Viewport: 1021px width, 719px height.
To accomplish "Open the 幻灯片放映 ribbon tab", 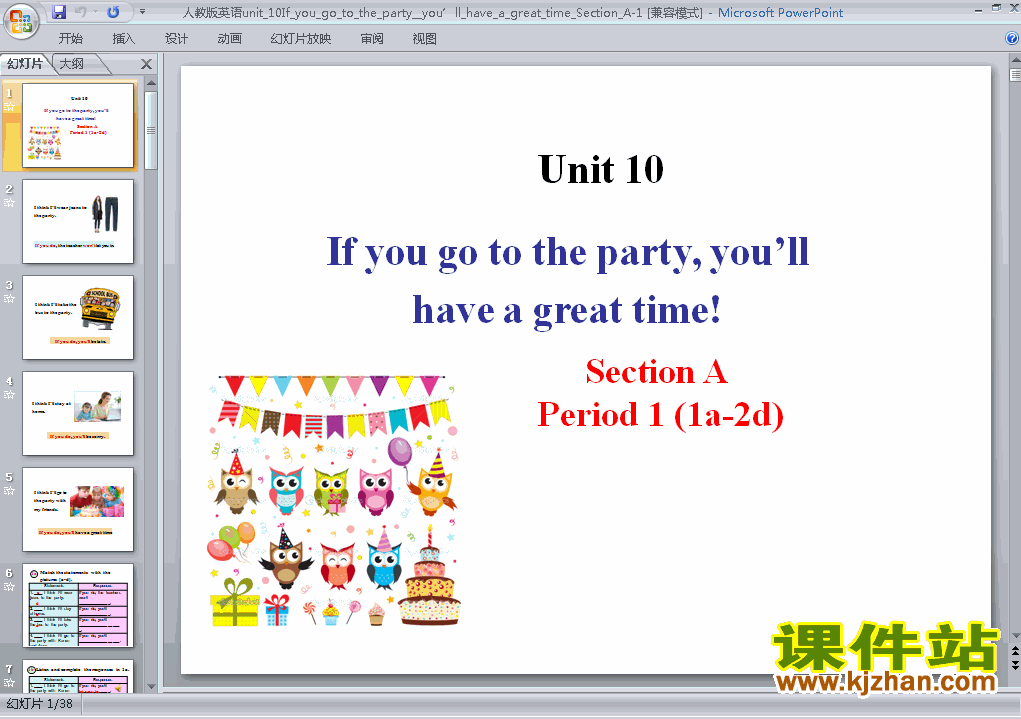I will 301,38.
